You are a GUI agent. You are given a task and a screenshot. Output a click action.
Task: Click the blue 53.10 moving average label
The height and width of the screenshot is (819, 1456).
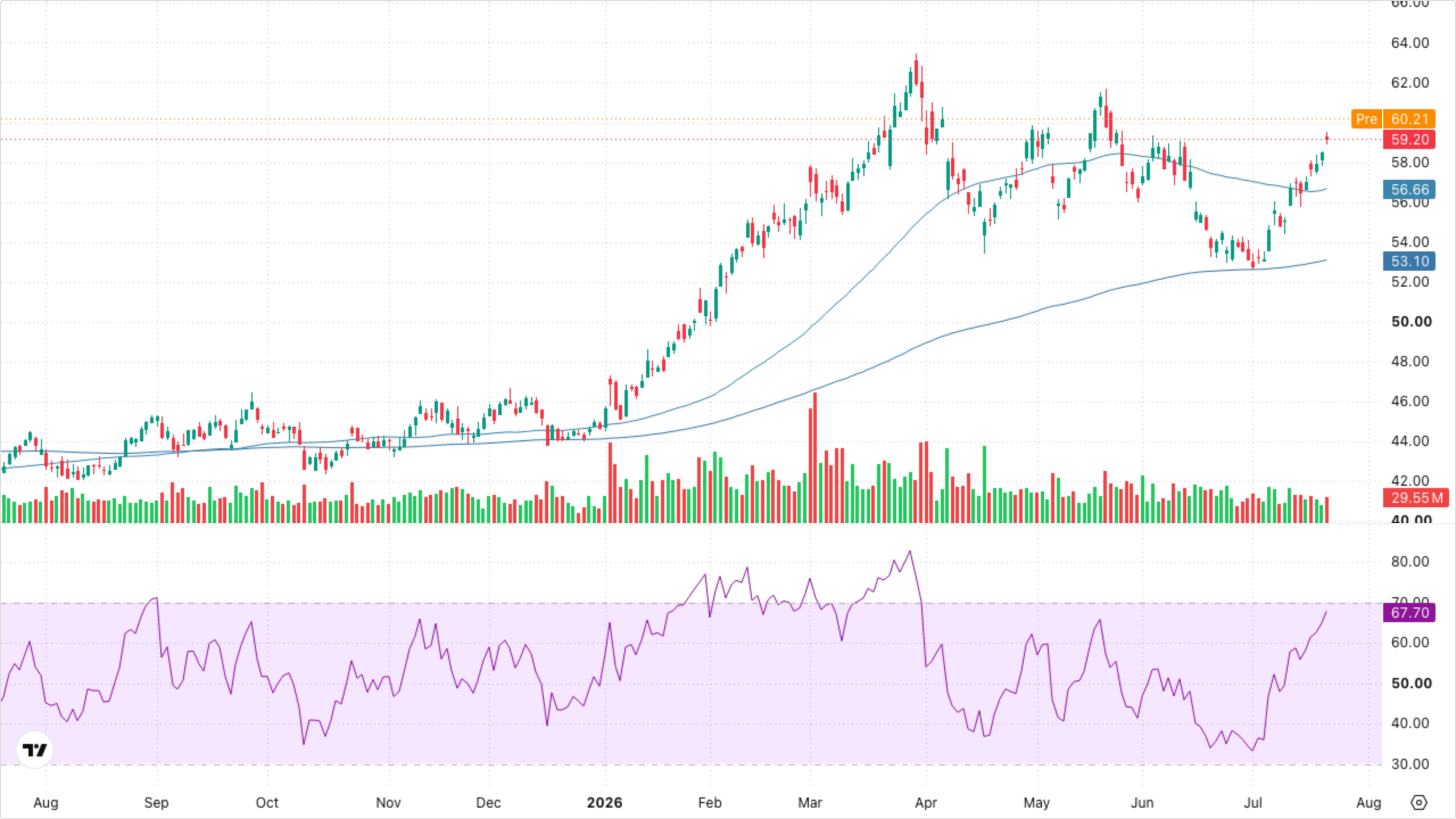coord(1409,261)
